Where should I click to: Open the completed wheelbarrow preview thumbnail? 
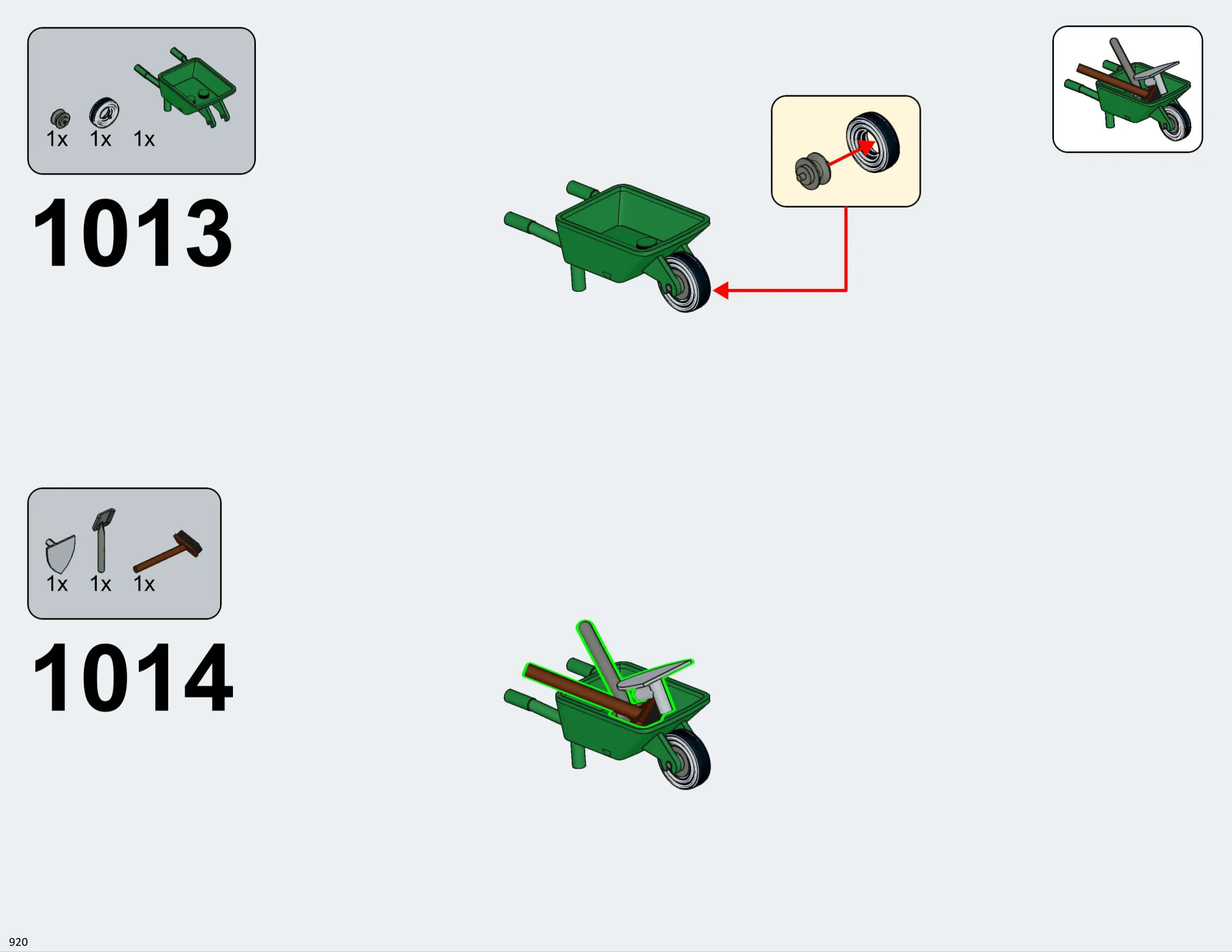click(x=1127, y=89)
